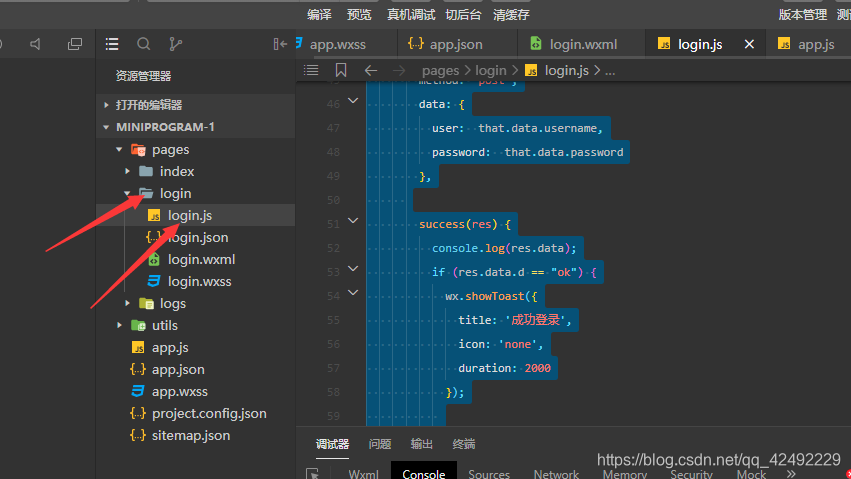Switch to the Mock devtools tab
This screenshot has width=851, height=479.
click(x=751, y=474)
